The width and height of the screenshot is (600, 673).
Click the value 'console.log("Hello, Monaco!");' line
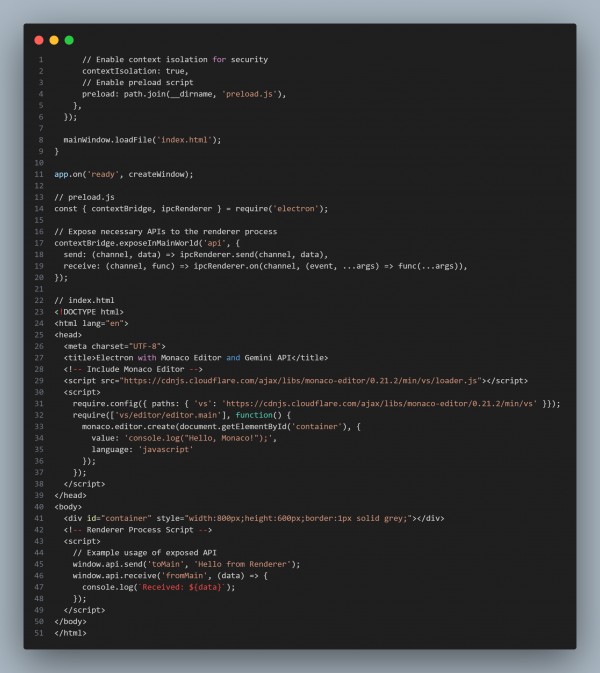click(x=184, y=438)
